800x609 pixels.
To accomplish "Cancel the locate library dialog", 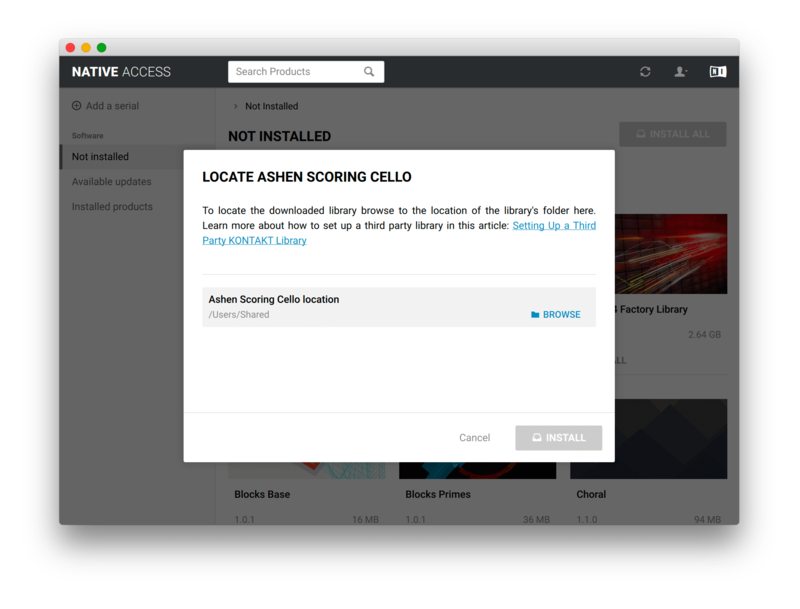I will pos(474,438).
